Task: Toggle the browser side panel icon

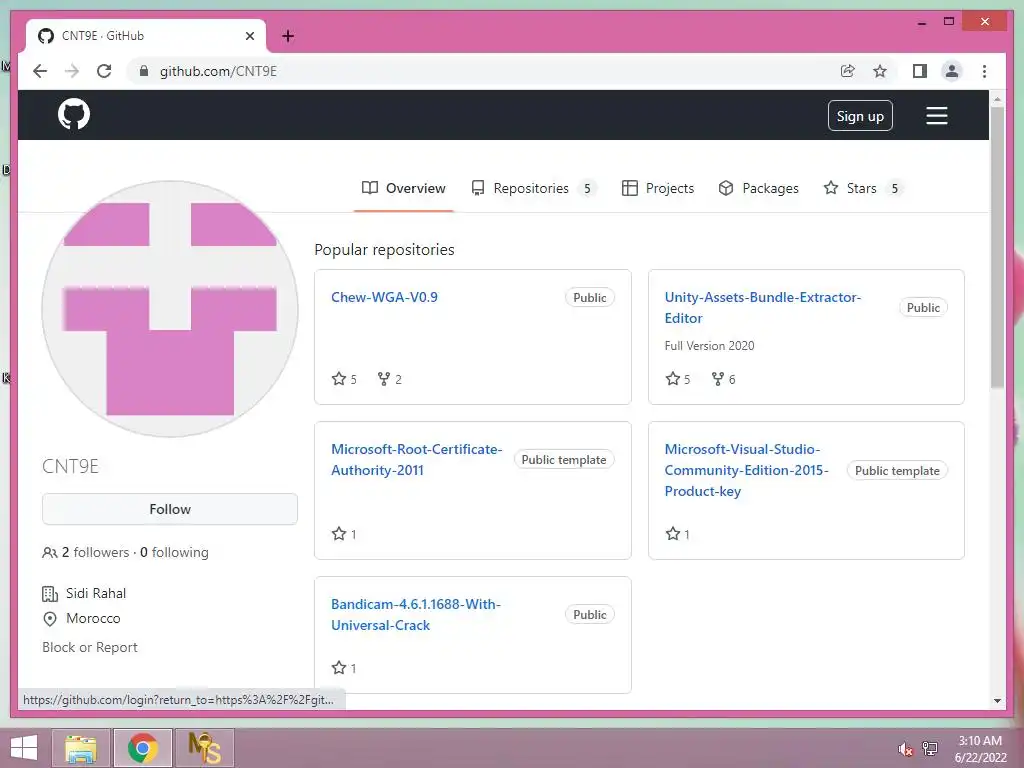Action: point(920,71)
